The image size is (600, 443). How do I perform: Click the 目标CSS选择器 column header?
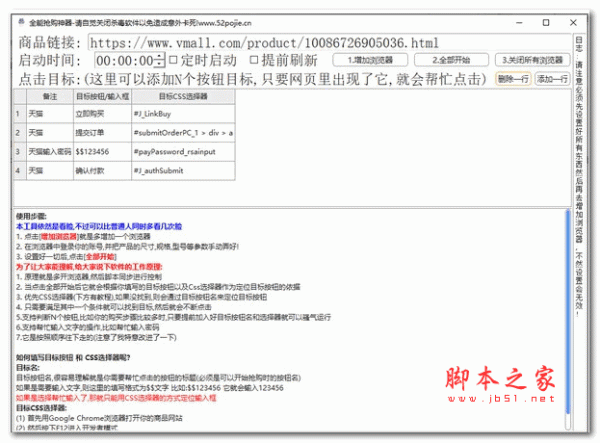coord(183,96)
